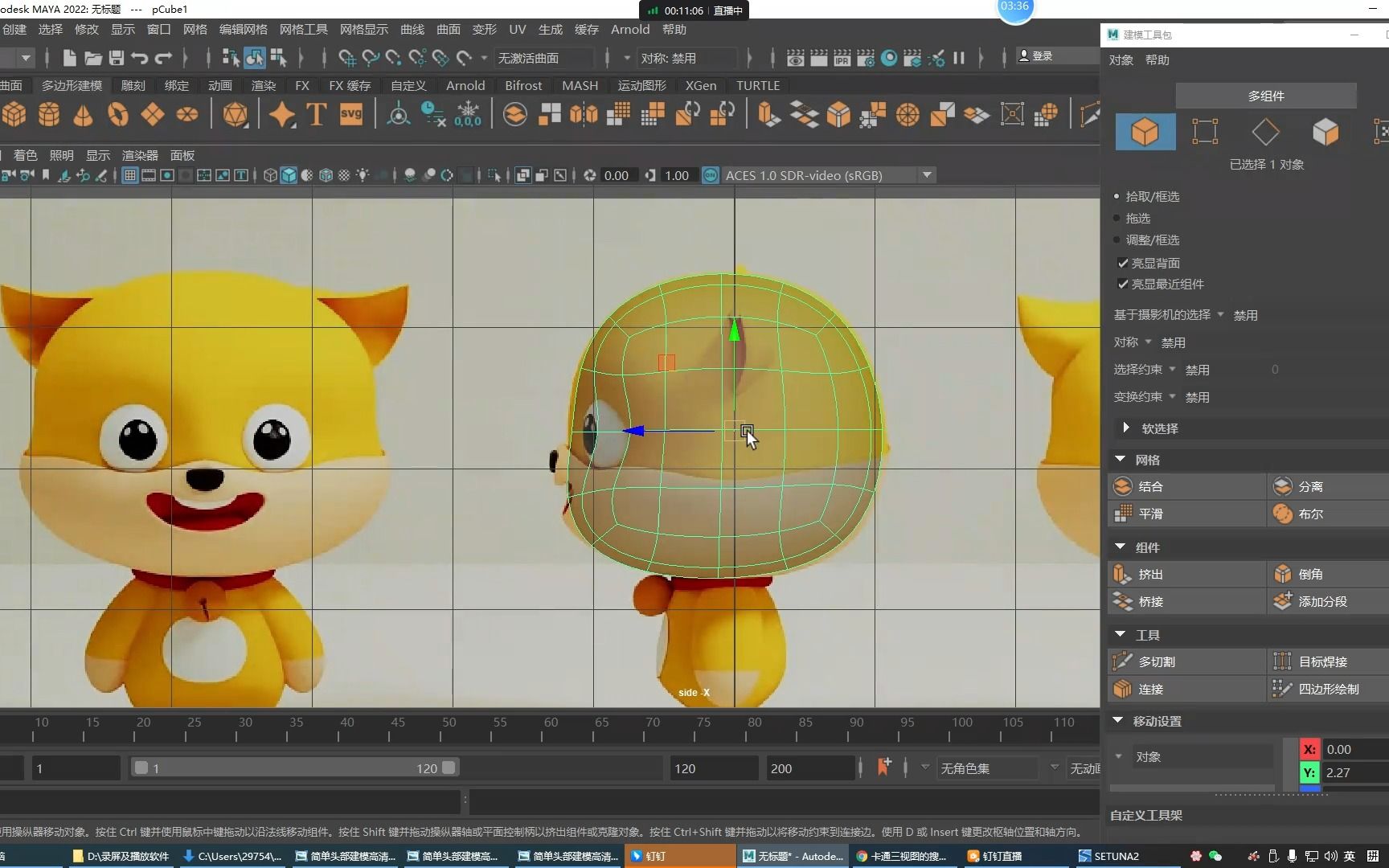Toggle the 亮显背面 checkbox
The width and height of the screenshot is (1389, 868).
point(1123,263)
